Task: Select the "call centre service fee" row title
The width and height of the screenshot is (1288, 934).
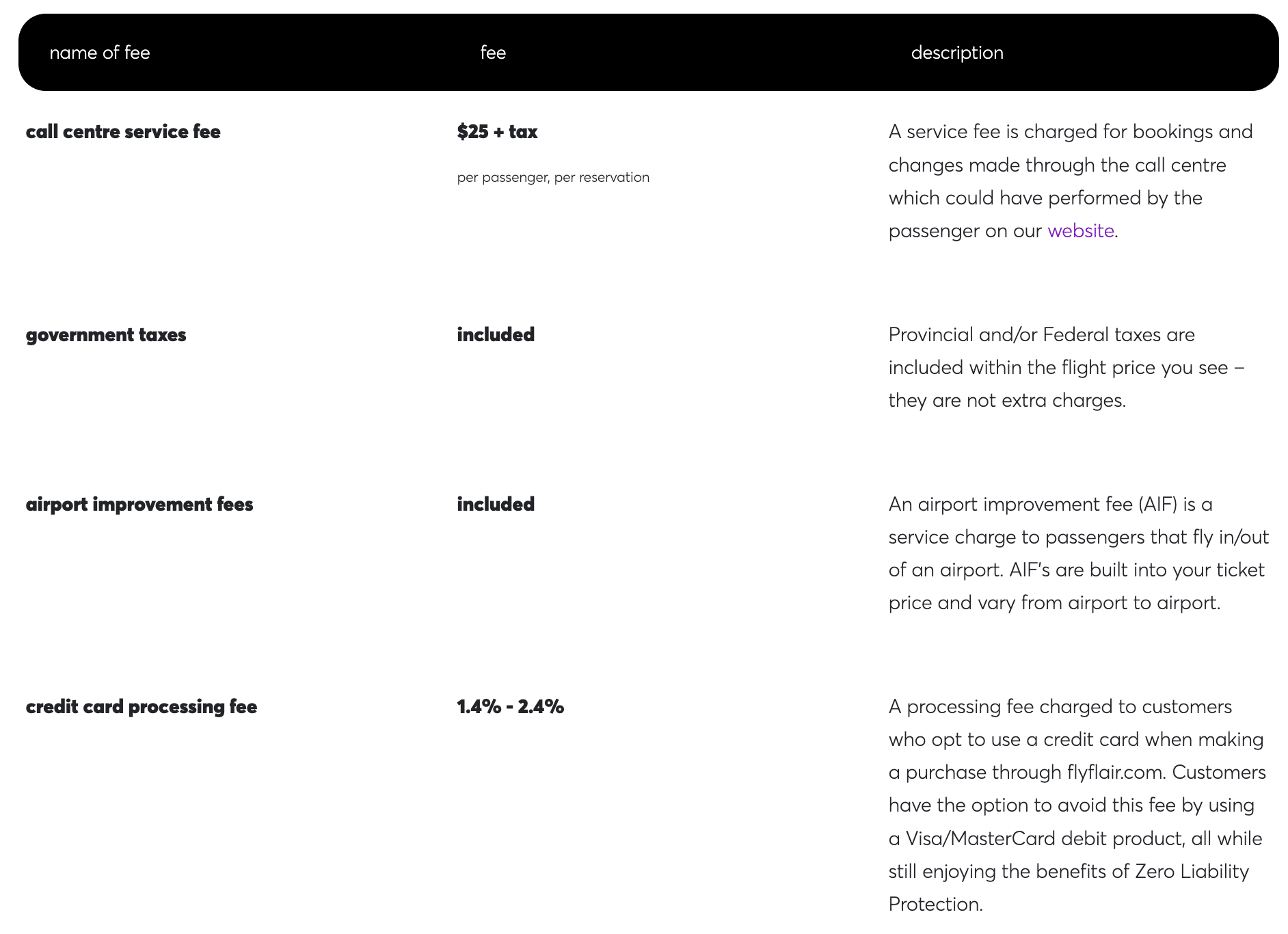Action: (x=123, y=132)
